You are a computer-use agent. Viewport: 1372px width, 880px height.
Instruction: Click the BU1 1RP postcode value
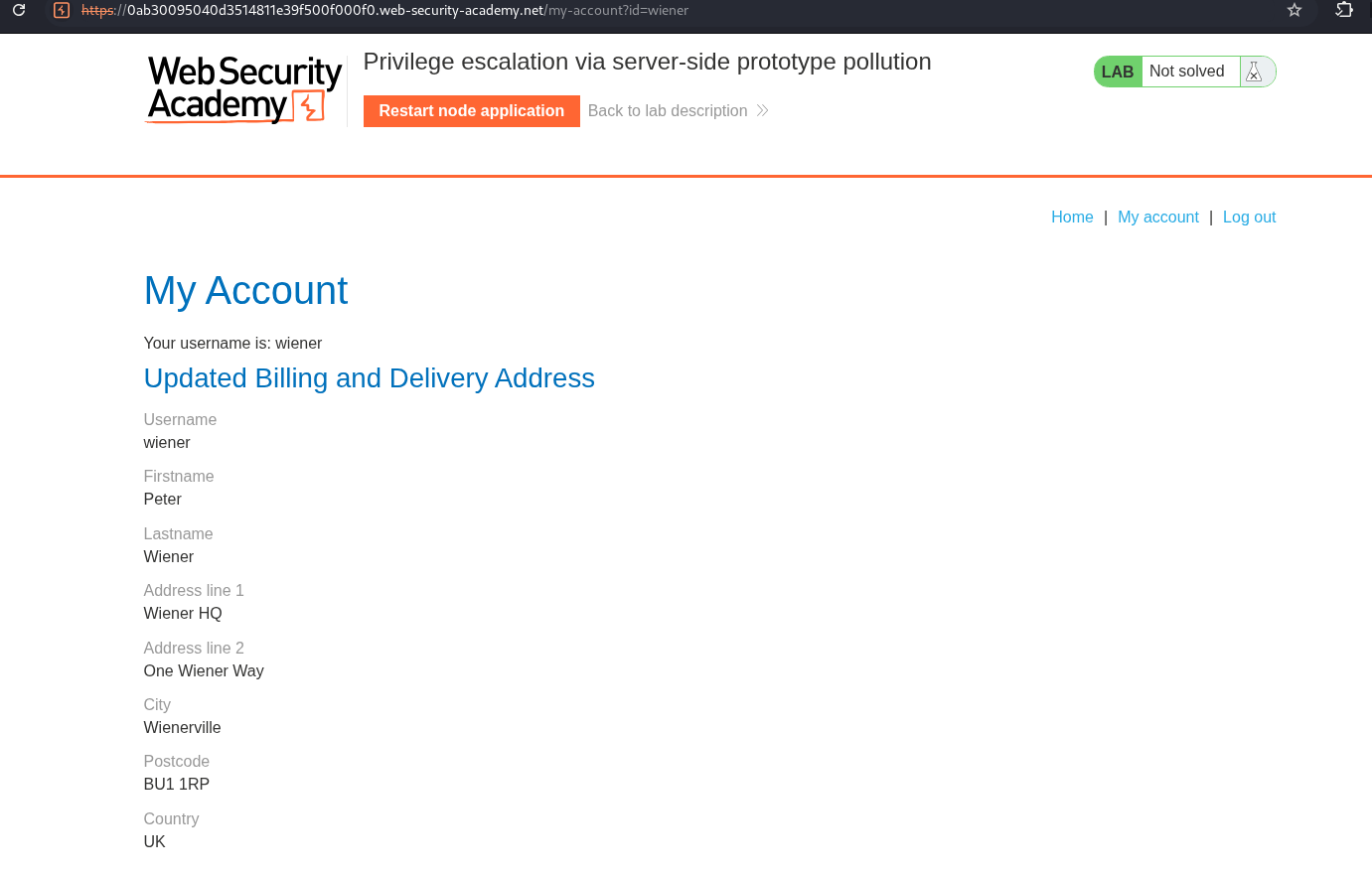point(177,785)
